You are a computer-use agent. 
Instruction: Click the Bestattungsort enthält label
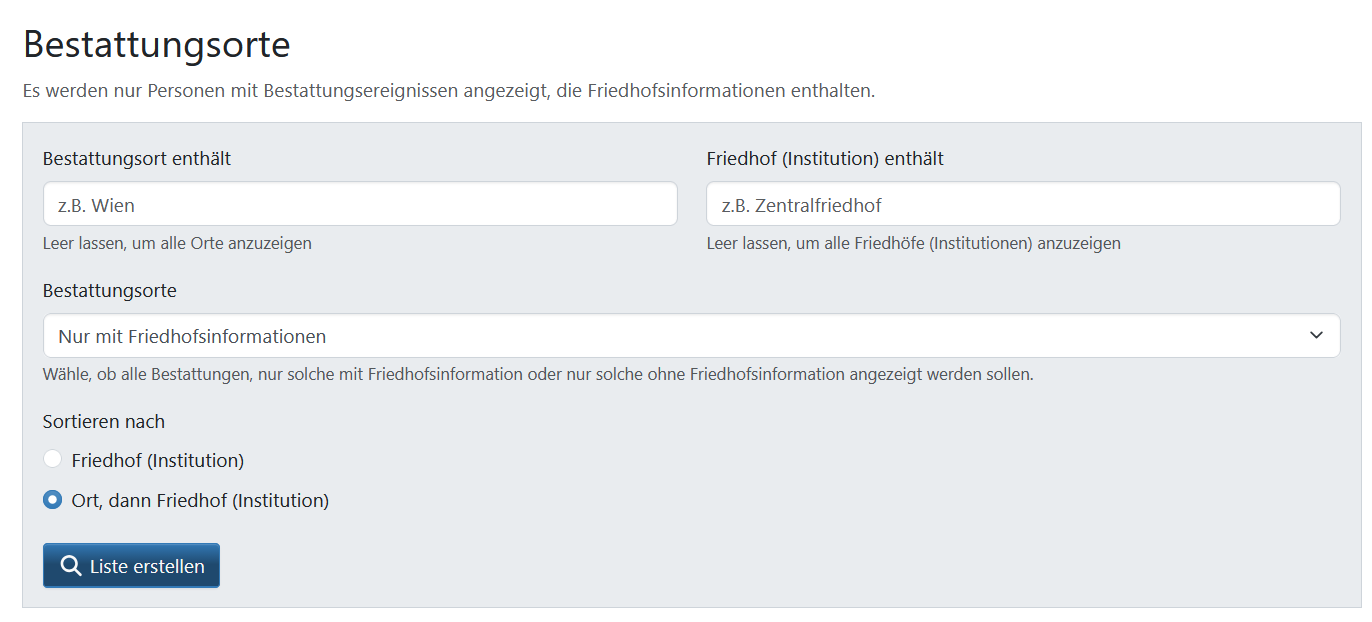coord(137,157)
